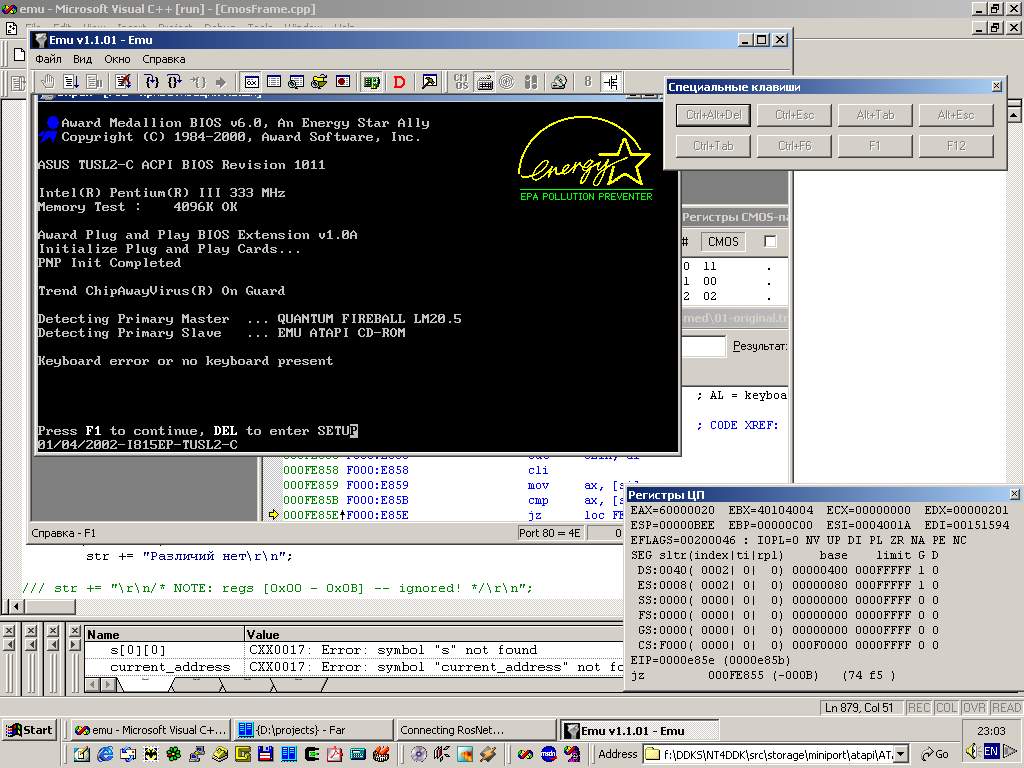The image size is (1024, 768).
Task: Click the hammer build toolbar icon
Action: (x=429, y=82)
